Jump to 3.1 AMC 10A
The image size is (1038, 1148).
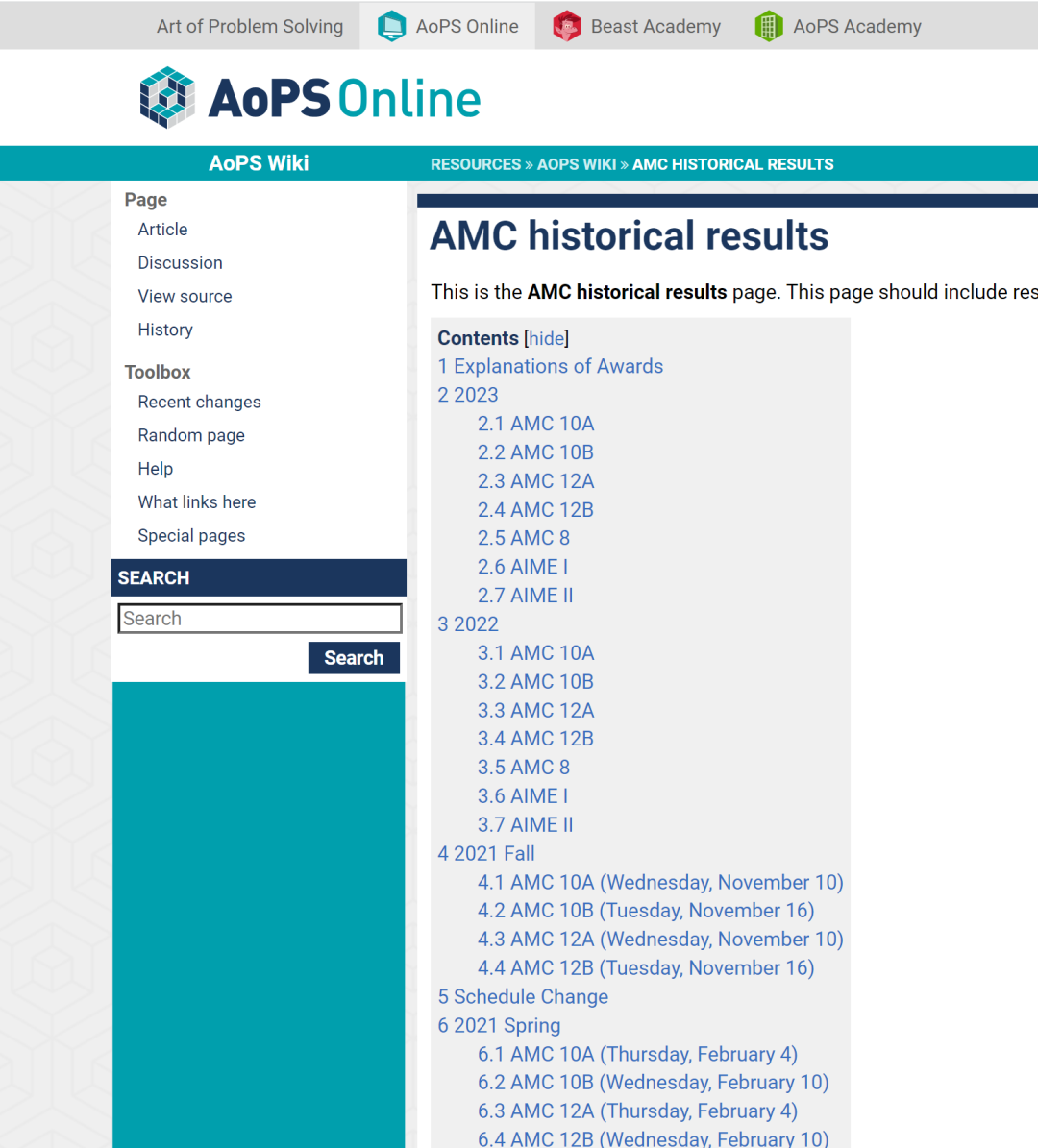click(535, 653)
